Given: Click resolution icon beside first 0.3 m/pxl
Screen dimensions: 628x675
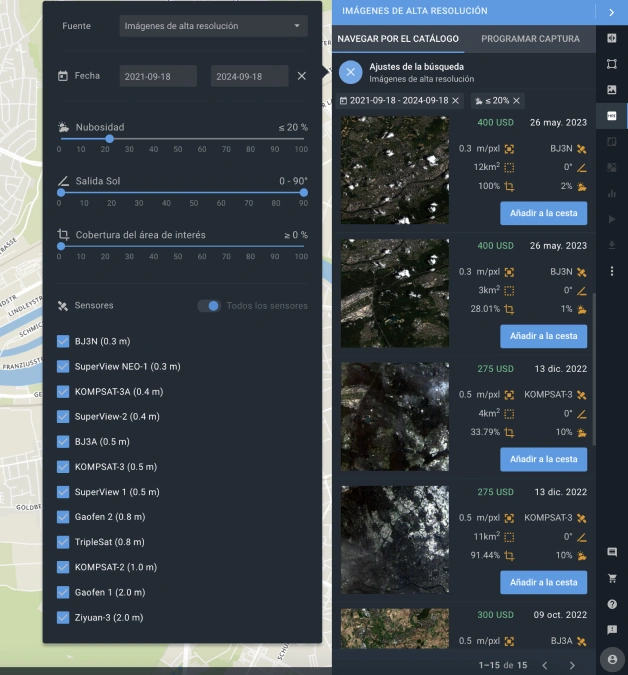Looking at the screenshot, I should (509, 149).
